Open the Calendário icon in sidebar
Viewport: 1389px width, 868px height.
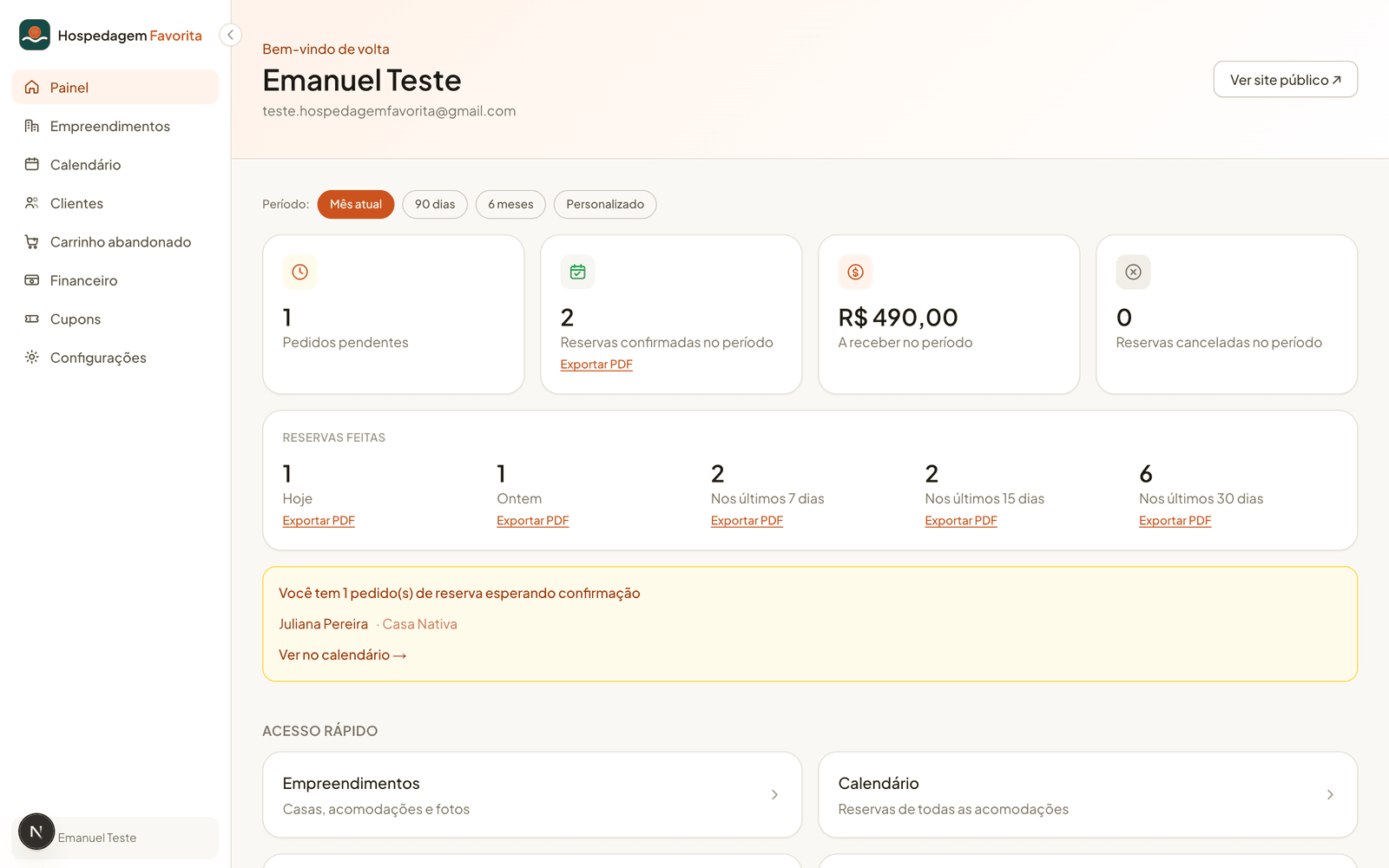[x=32, y=164]
